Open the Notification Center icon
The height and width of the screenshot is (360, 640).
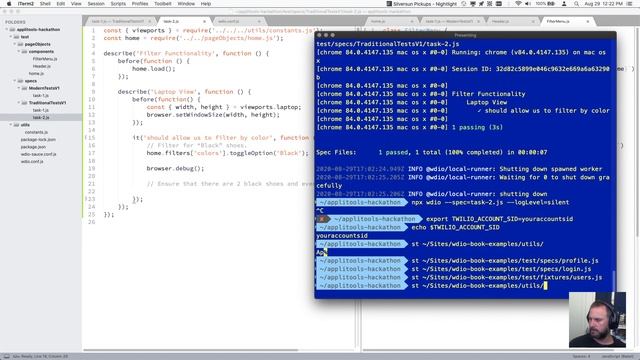tap(631, 4)
